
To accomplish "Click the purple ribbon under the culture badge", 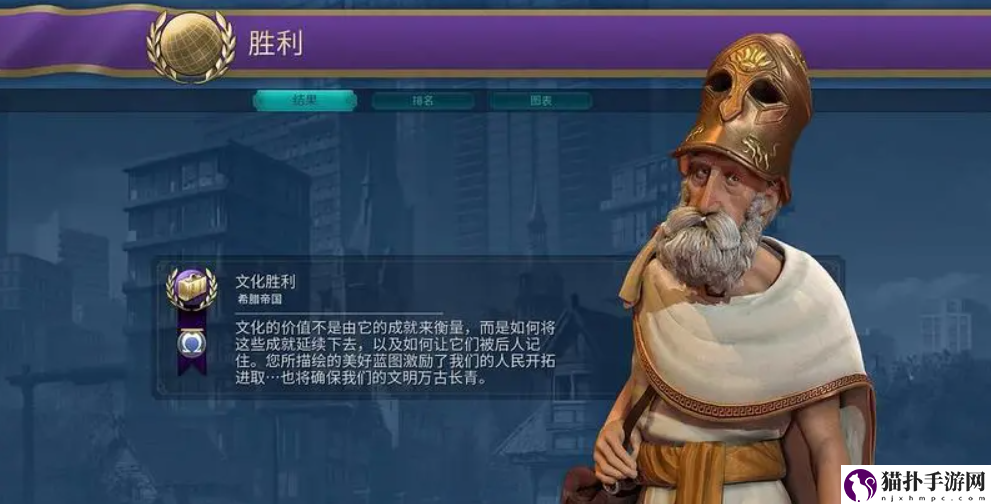I will (x=191, y=341).
